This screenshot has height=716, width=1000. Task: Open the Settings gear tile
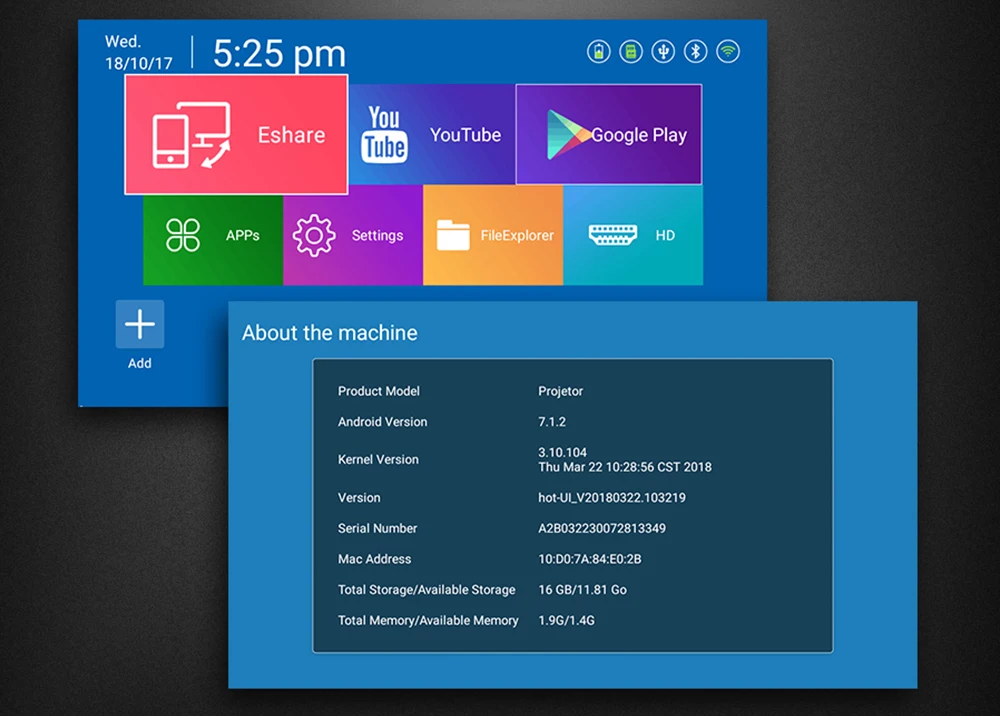[353, 235]
